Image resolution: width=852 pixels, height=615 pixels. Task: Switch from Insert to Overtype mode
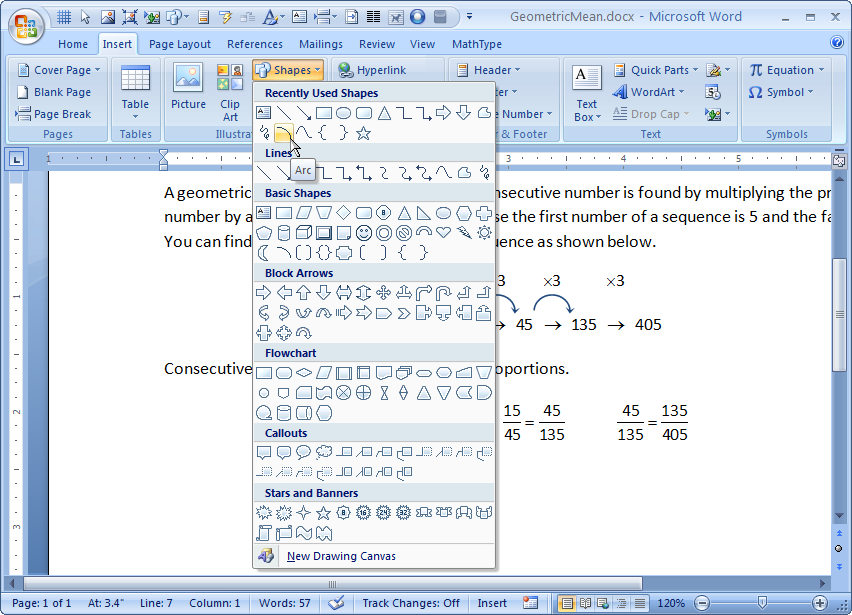(492, 603)
